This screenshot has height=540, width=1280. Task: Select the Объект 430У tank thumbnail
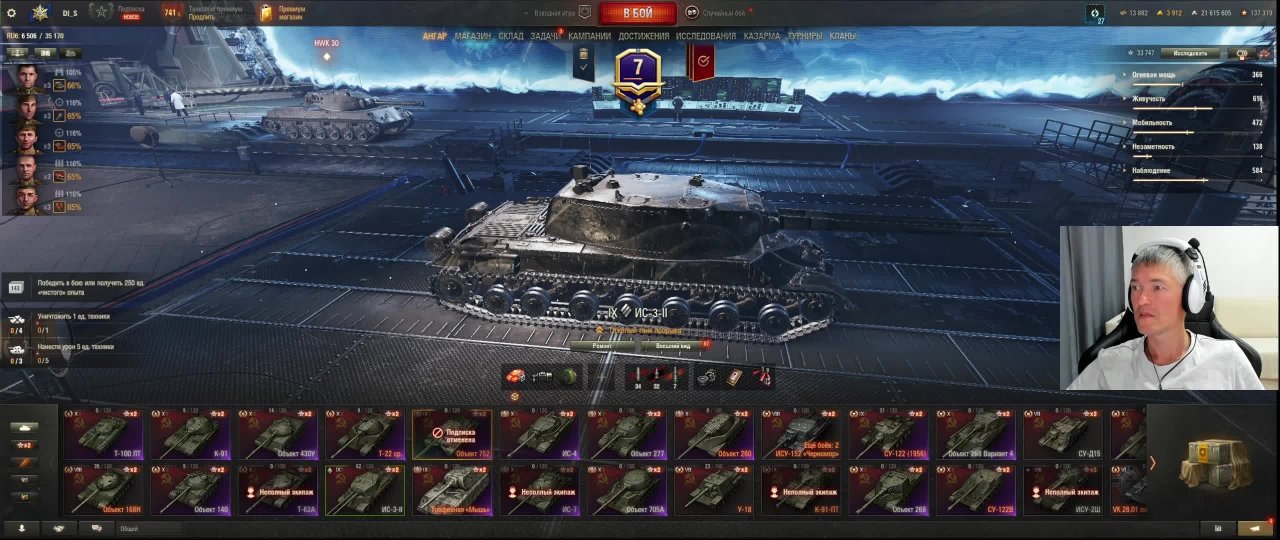tap(278, 434)
